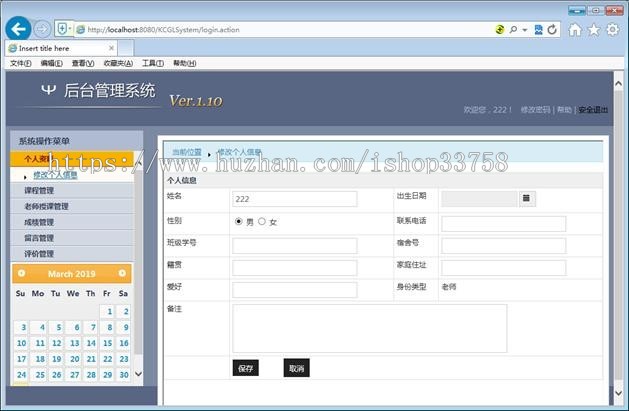Click the compatibility view icon
629x411 pixels.
(x=538, y=29)
